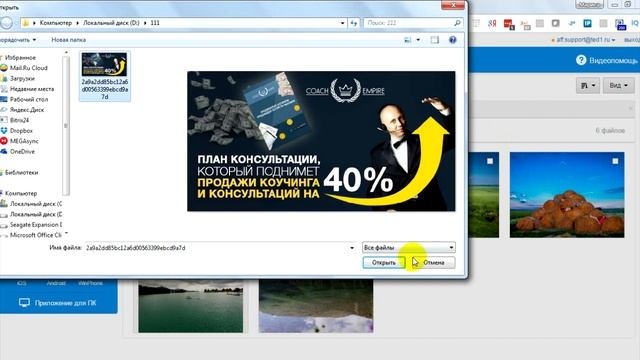Click the 6 файлов file count label
Screen dimensions: 640x360
[x=610, y=131]
